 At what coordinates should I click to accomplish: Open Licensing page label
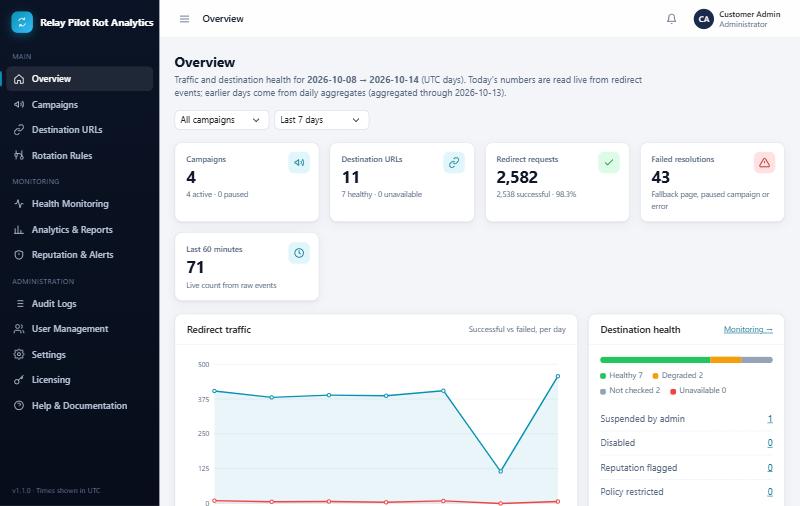click(51, 380)
